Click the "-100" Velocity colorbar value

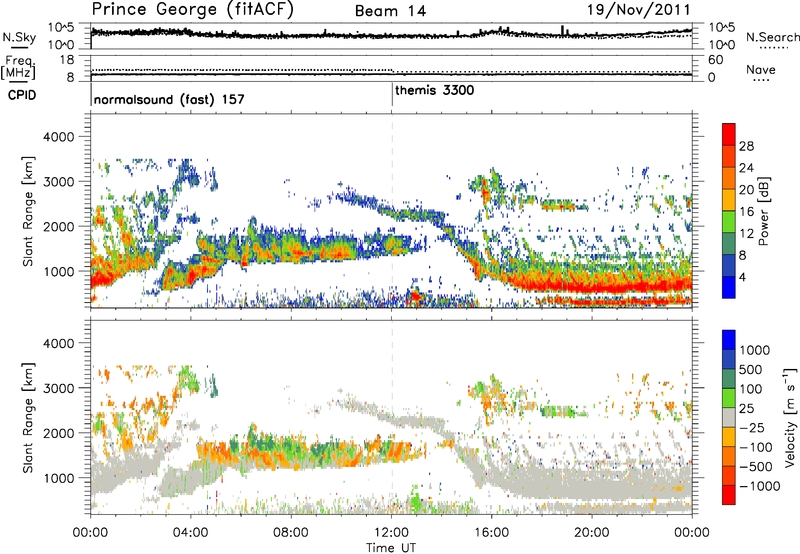(756, 447)
